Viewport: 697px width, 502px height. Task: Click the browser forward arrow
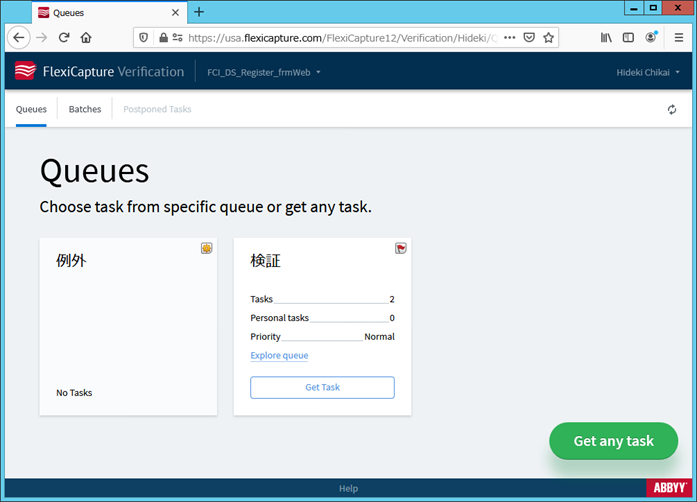click(x=42, y=38)
